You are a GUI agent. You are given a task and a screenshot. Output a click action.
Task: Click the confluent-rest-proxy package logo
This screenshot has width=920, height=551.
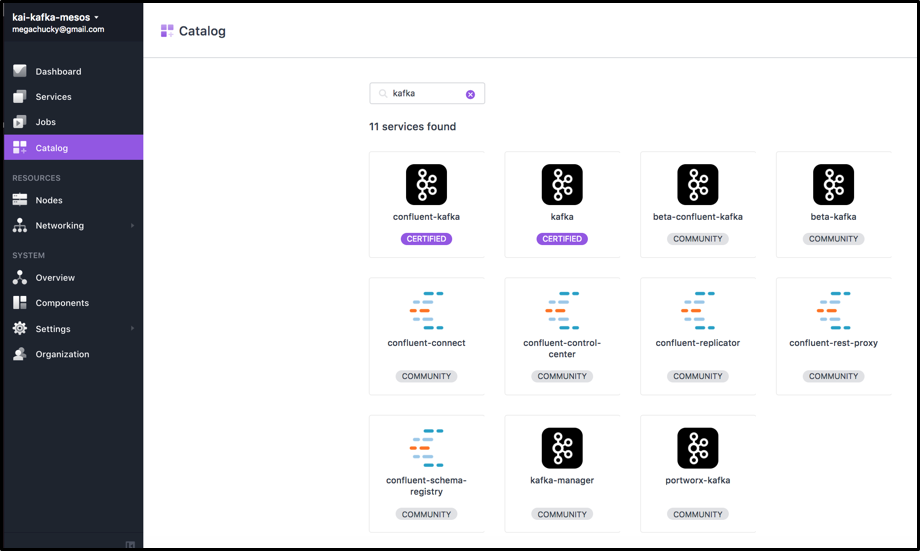[833, 310]
